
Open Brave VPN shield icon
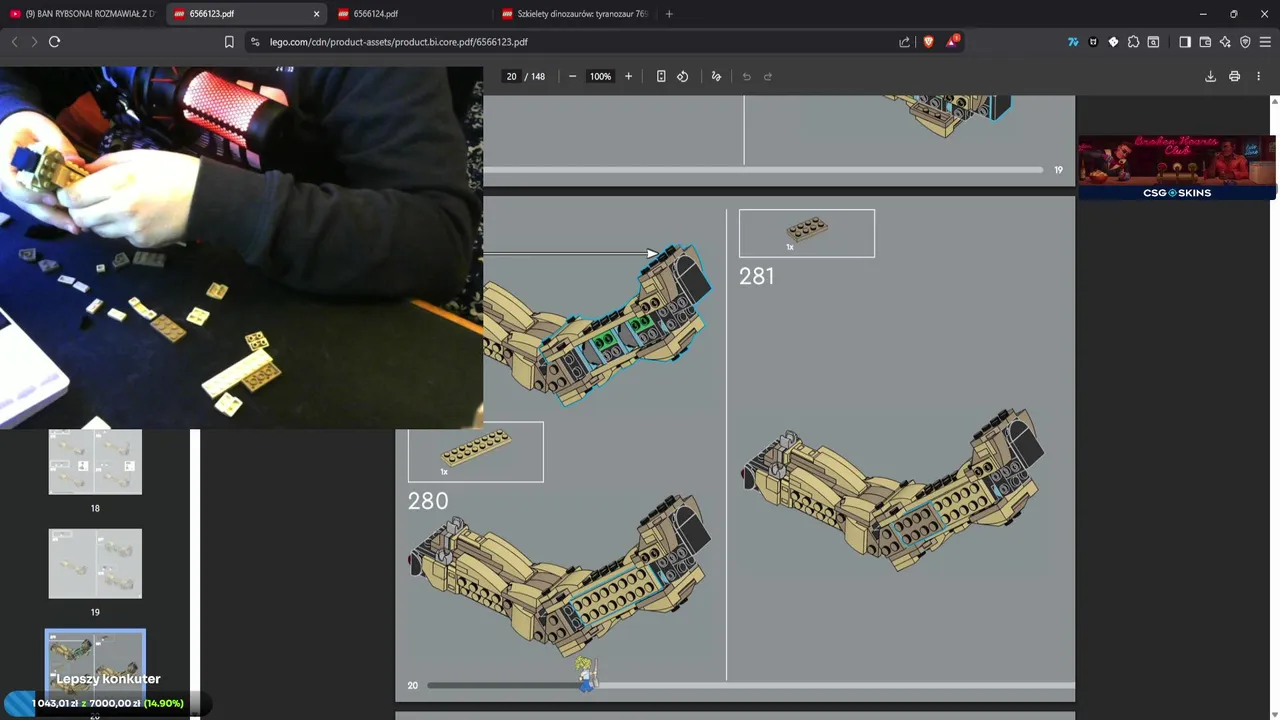coord(1245,42)
